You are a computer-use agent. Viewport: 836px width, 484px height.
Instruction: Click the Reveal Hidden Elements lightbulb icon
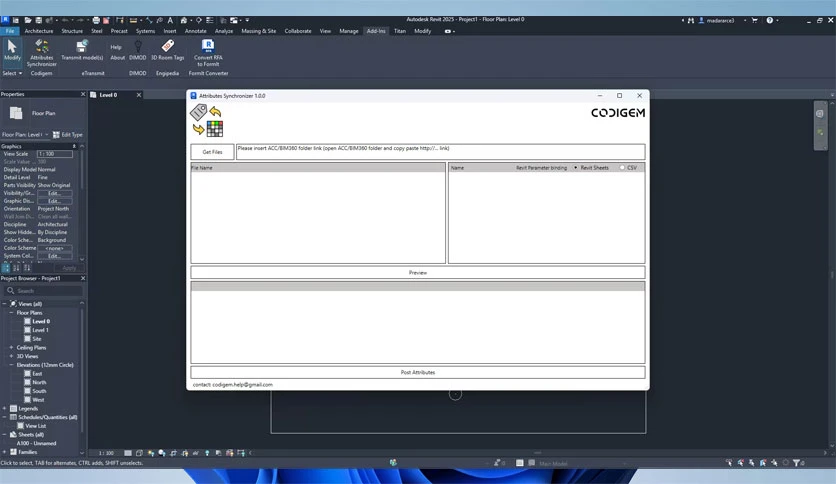[207, 453]
